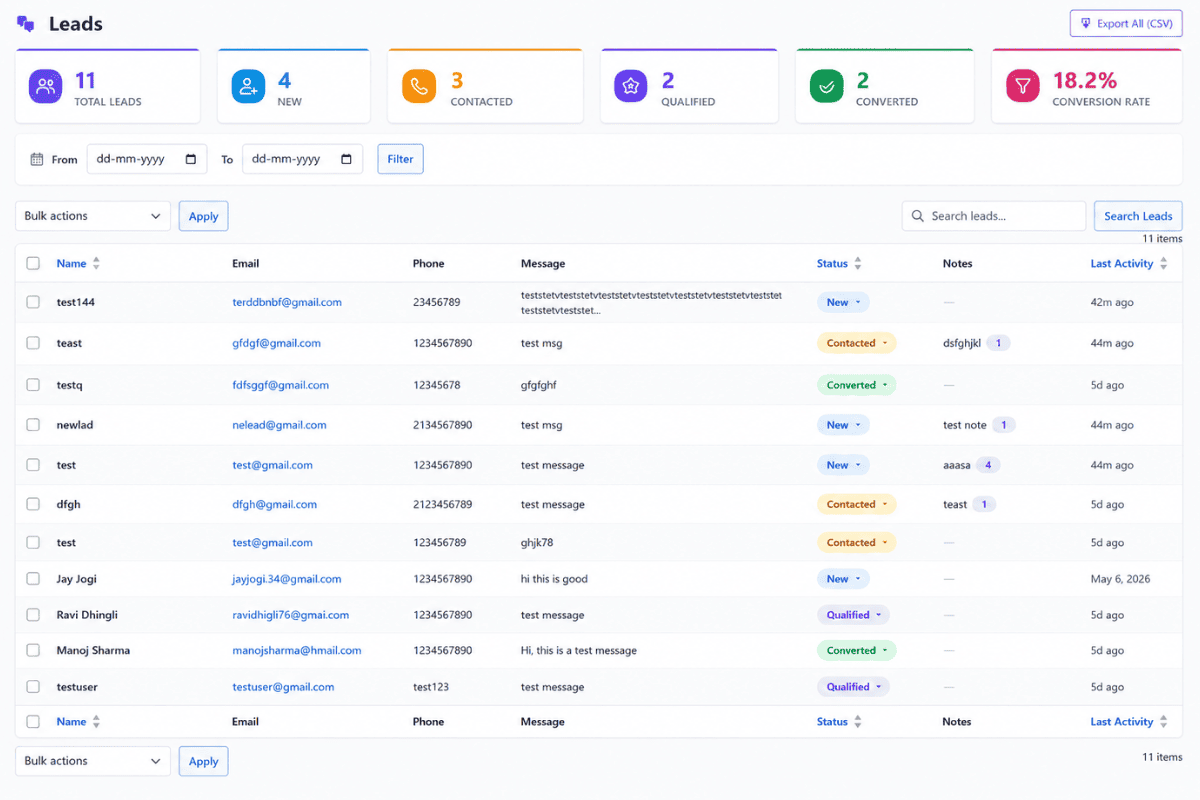This screenshot has height=800, width=1200.
Task: Sort by Name using header sort arrows
Action: (x=96, y=264)
